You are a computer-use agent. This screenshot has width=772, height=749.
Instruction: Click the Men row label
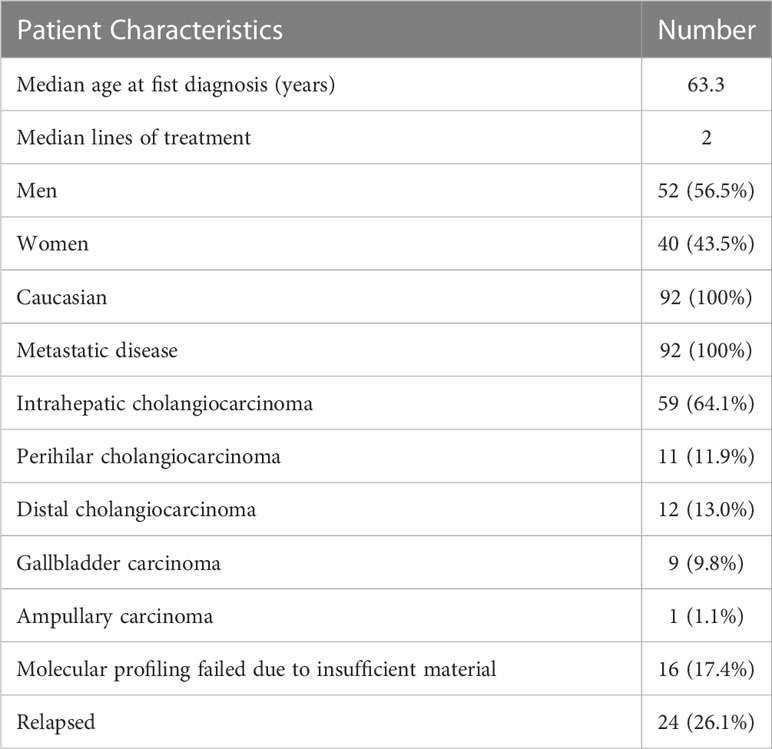37,191
